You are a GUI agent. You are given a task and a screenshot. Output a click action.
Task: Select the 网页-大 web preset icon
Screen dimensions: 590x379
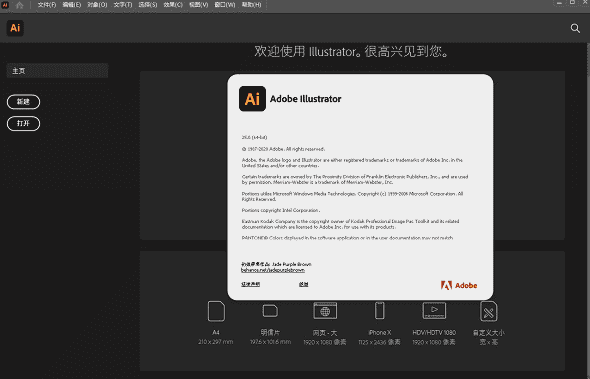(325, 311)
